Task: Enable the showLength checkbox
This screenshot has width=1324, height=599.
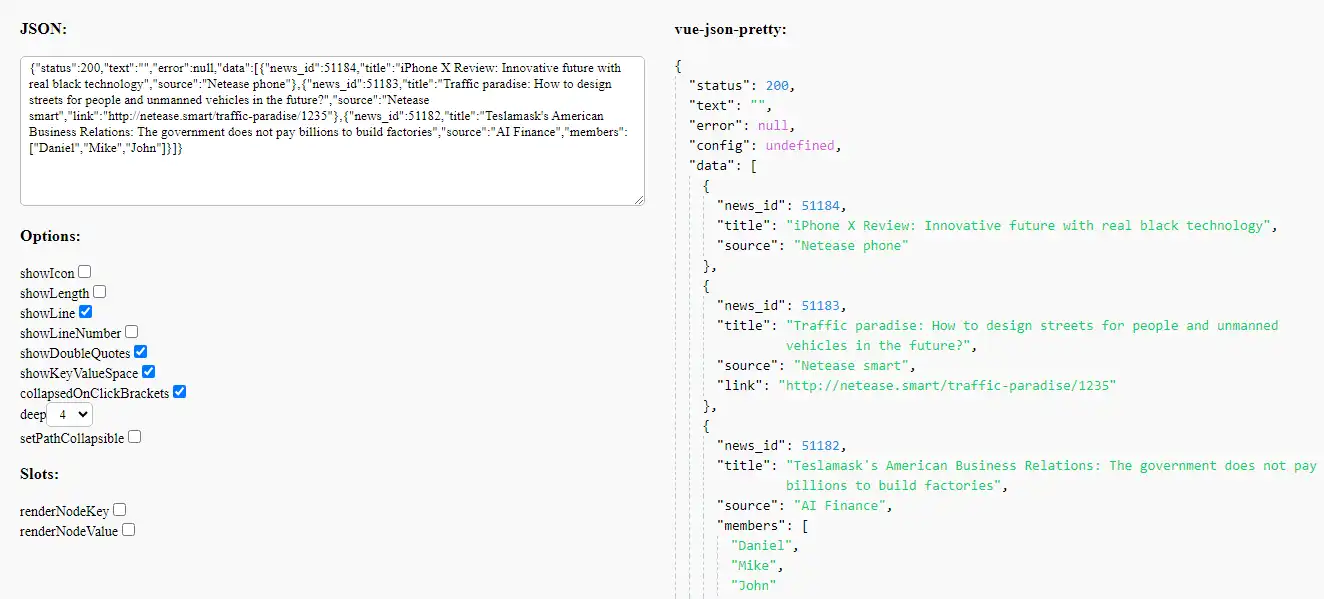Action: 100,292
